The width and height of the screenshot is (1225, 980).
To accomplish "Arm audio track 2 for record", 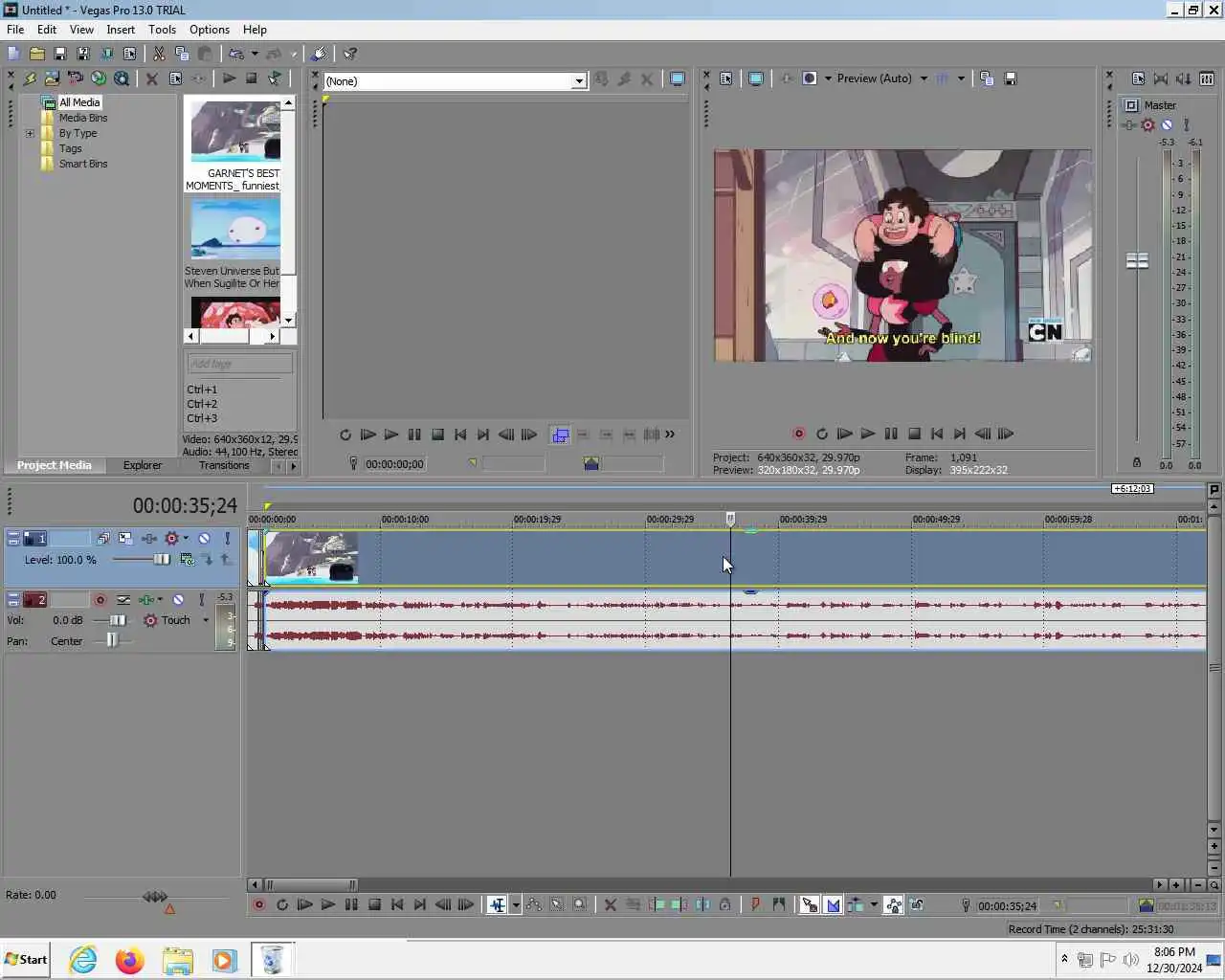I will tap(100, 600).
